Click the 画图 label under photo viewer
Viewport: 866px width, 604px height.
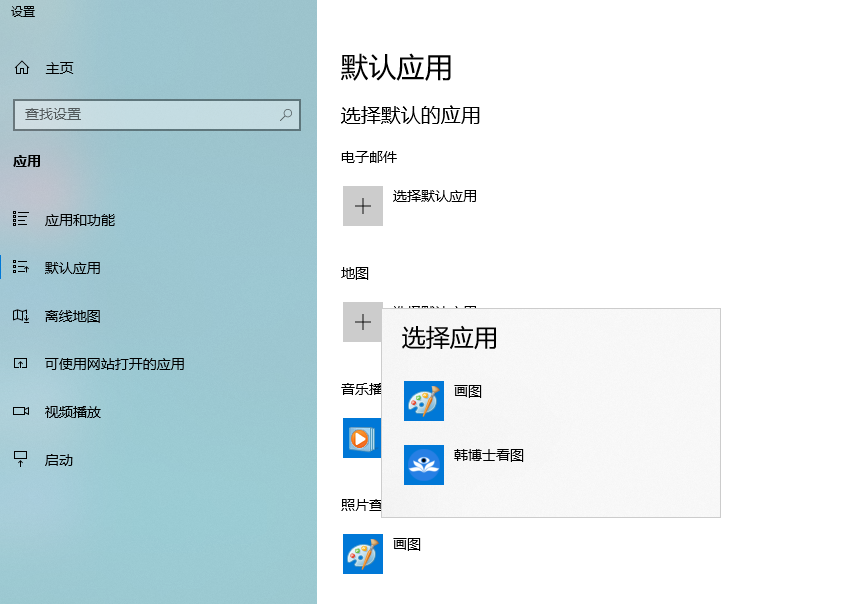407,544
